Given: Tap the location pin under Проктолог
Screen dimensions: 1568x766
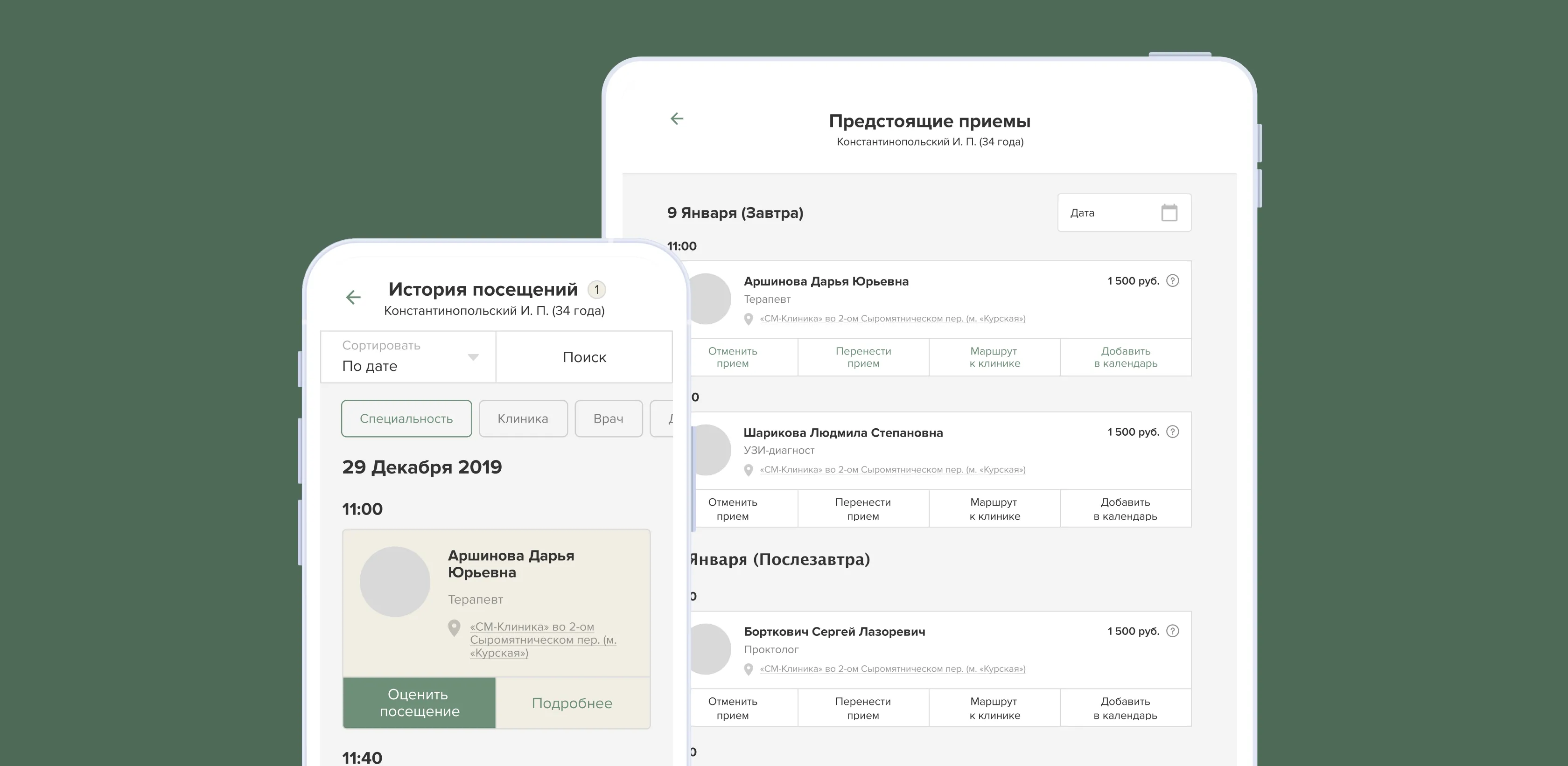Looking at the screenshot, I should click(x=749, y=669).
